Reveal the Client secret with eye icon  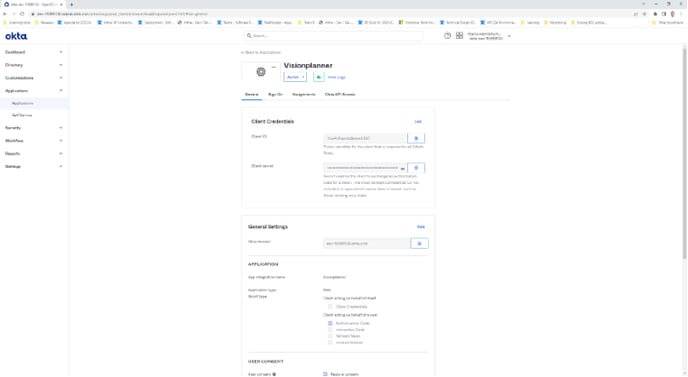(402, 168)
